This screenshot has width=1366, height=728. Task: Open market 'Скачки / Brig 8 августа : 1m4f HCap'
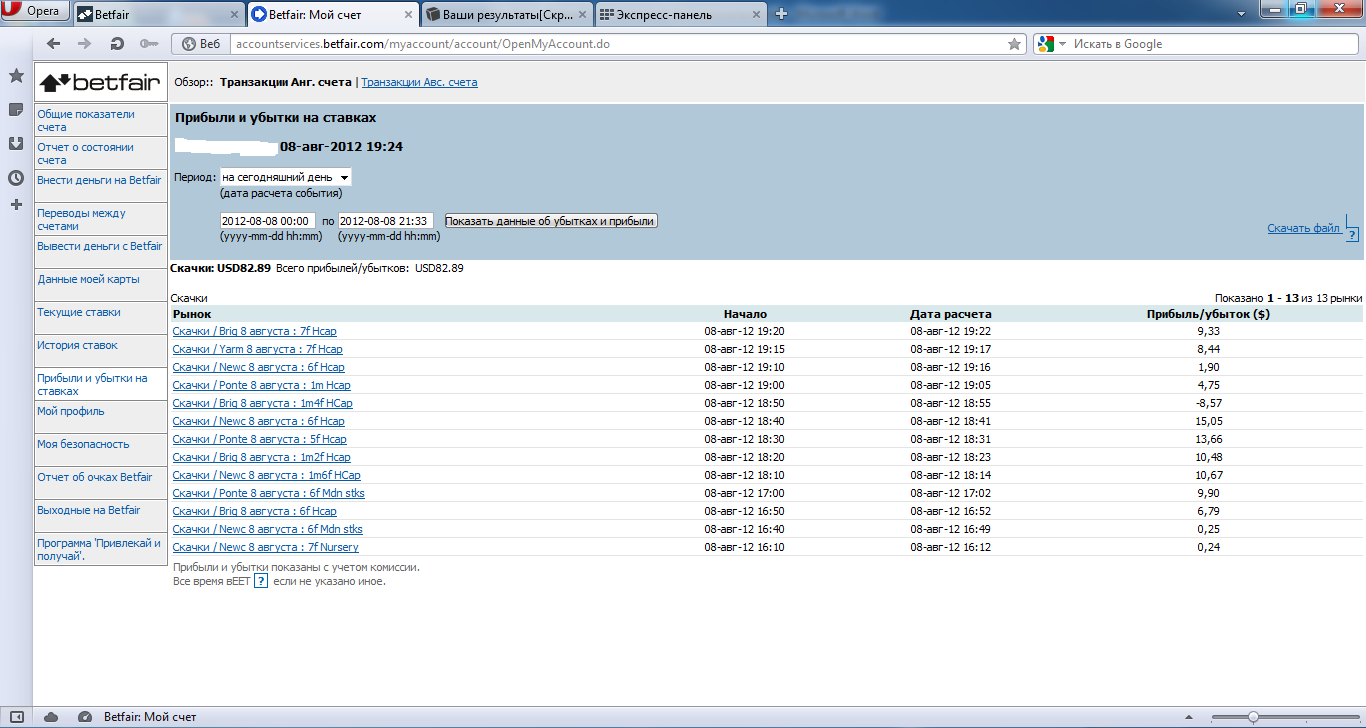point(262,403)
